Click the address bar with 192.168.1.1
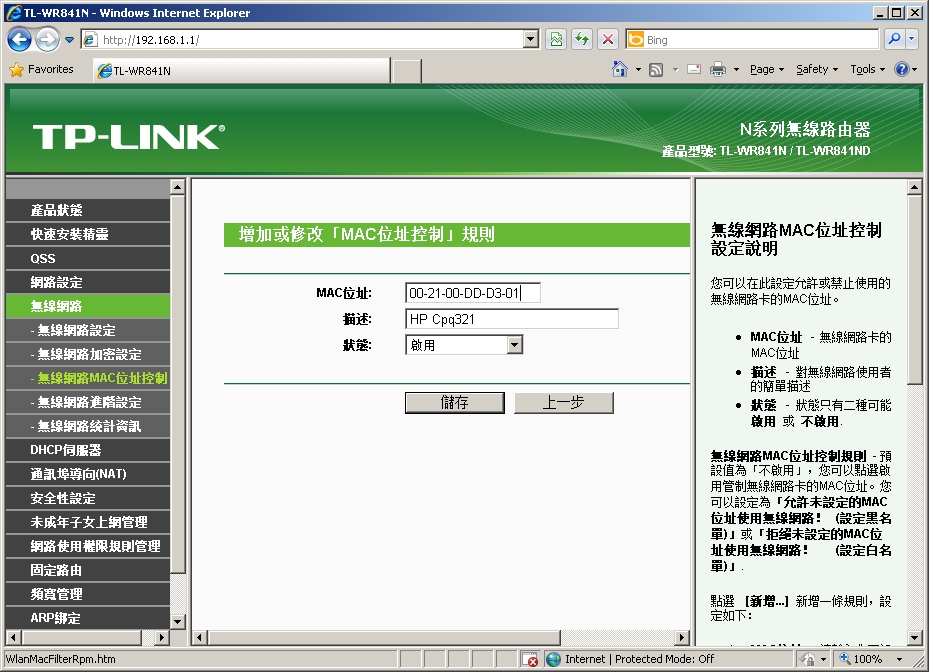 click(x=303, y=40)
